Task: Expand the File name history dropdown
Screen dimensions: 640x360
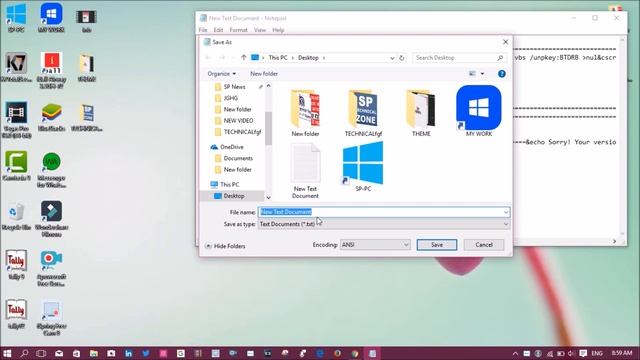Action: [506, 212]
